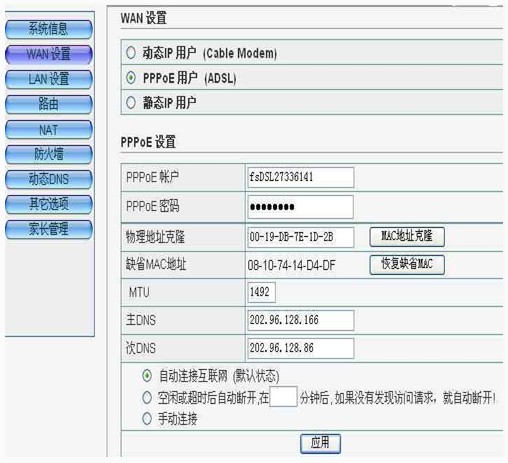Click the 主DNS label
The height and width of the screenshot is (463, 508).
[141, 320]
